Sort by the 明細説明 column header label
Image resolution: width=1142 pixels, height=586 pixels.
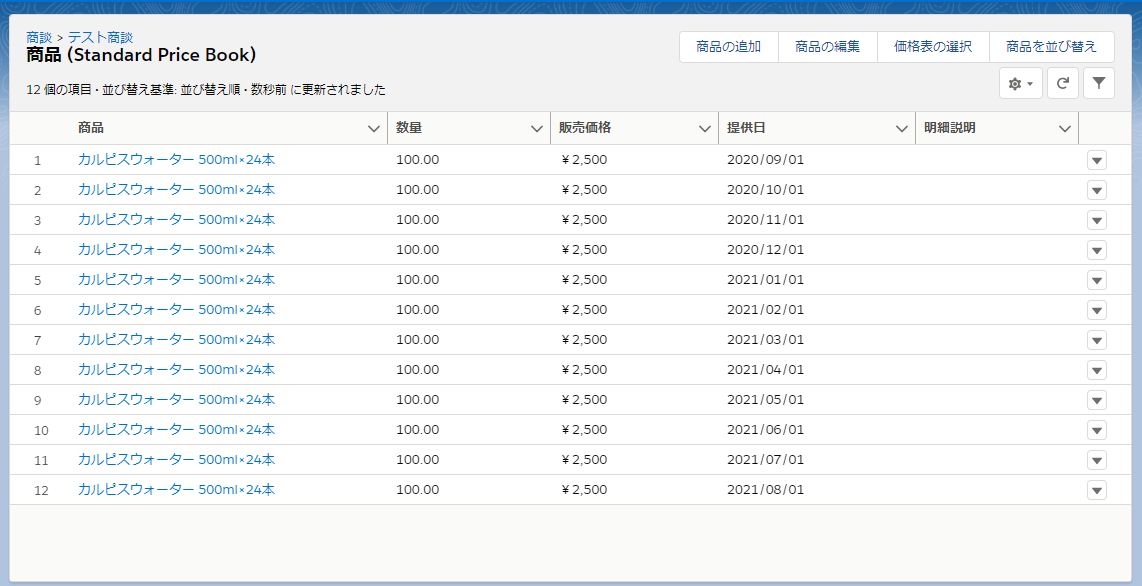[950, 128]
